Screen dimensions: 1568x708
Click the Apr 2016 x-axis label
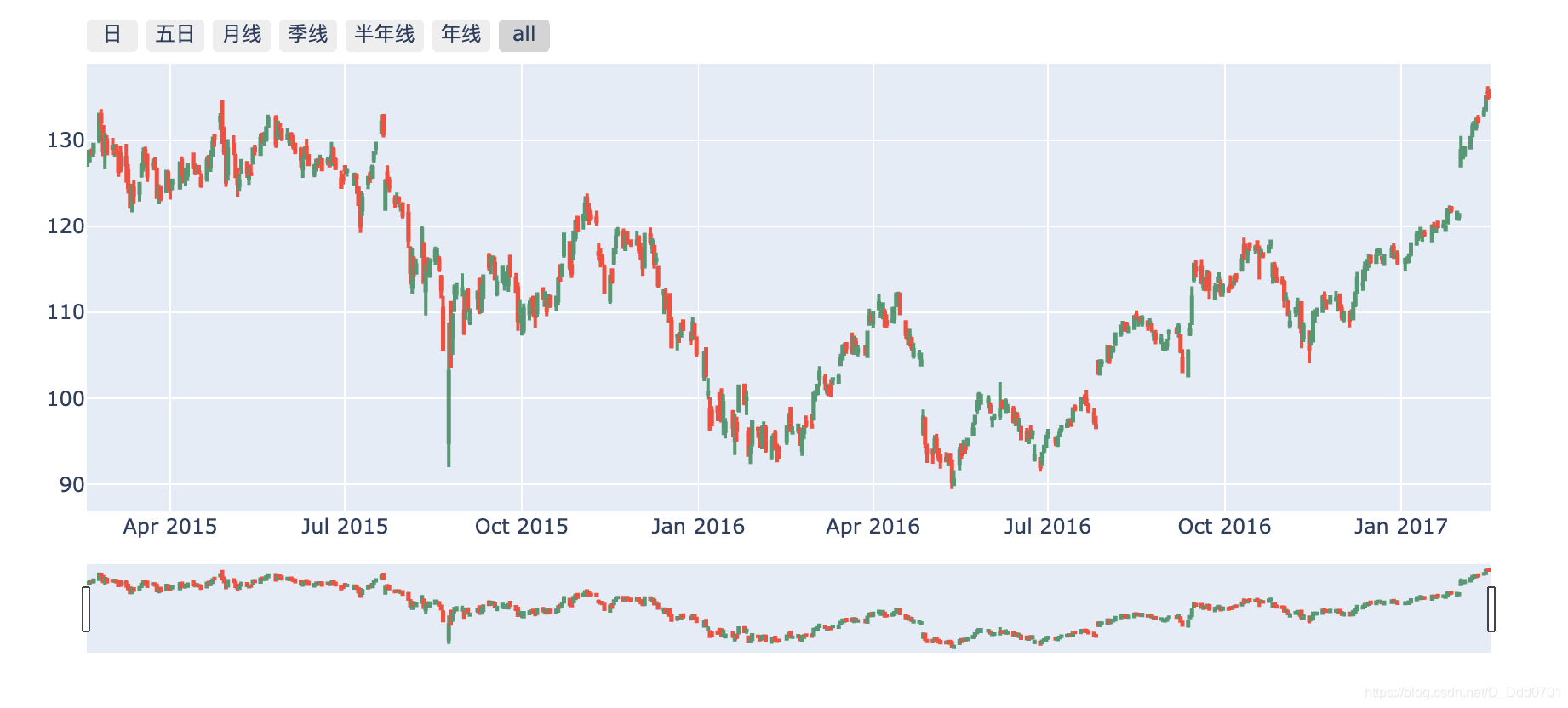(873, 527)
